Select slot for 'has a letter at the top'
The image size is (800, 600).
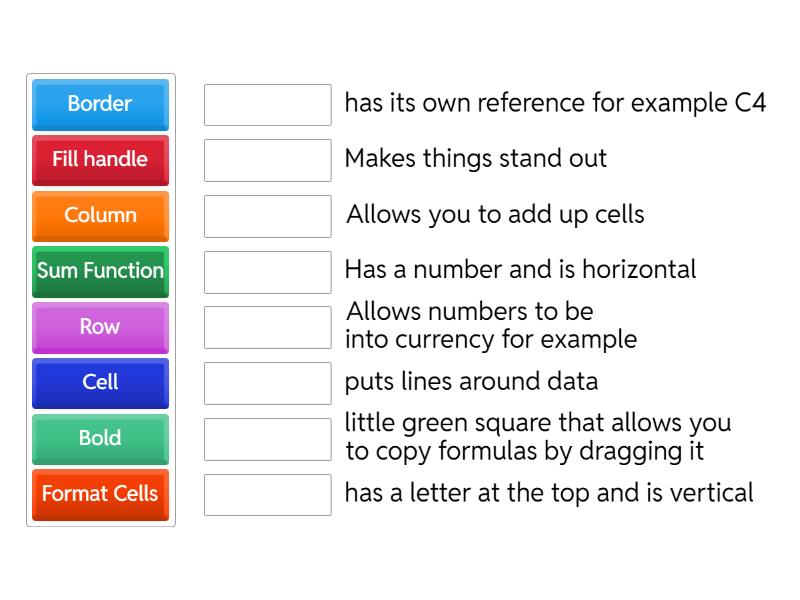267,494
